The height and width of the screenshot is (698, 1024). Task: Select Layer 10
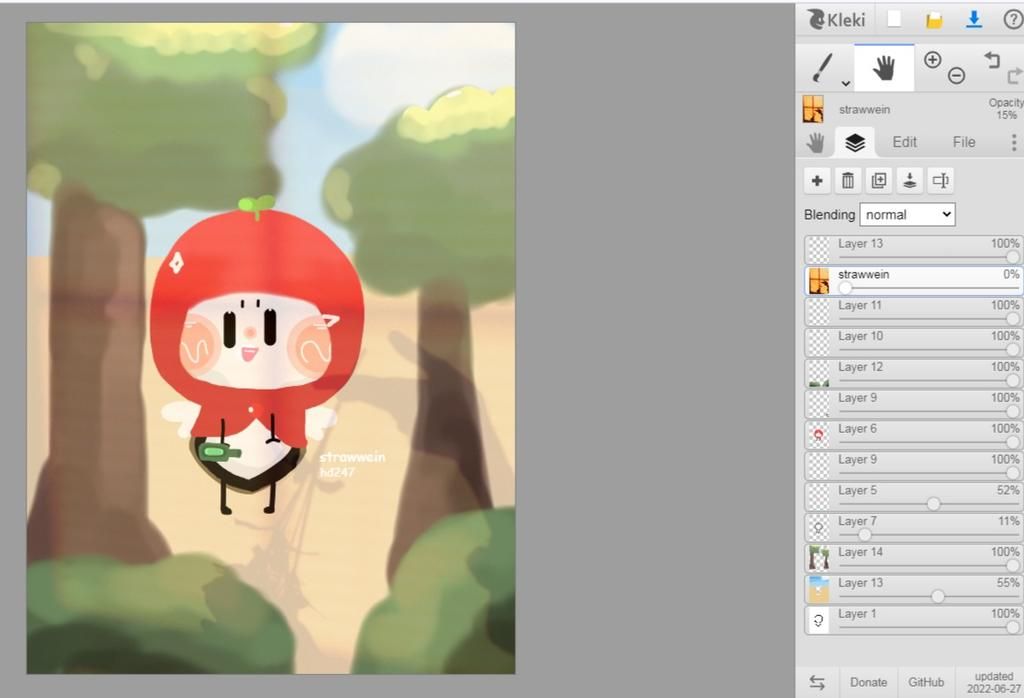click(x=914, y=342)
